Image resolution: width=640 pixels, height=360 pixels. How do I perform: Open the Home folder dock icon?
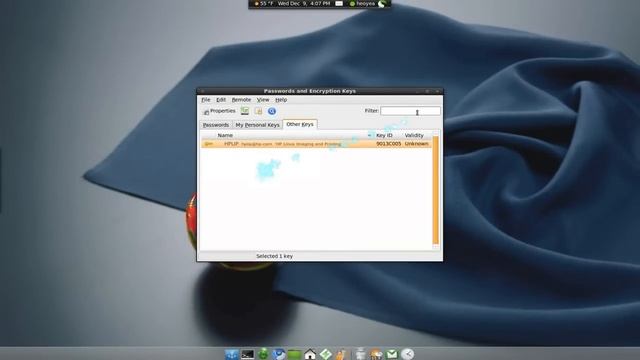click(310, 354)
